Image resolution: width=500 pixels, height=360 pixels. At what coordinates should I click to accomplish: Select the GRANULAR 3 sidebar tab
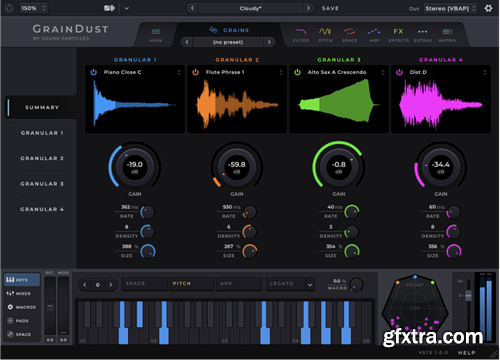pyautogui.click(x=42, y=184)
